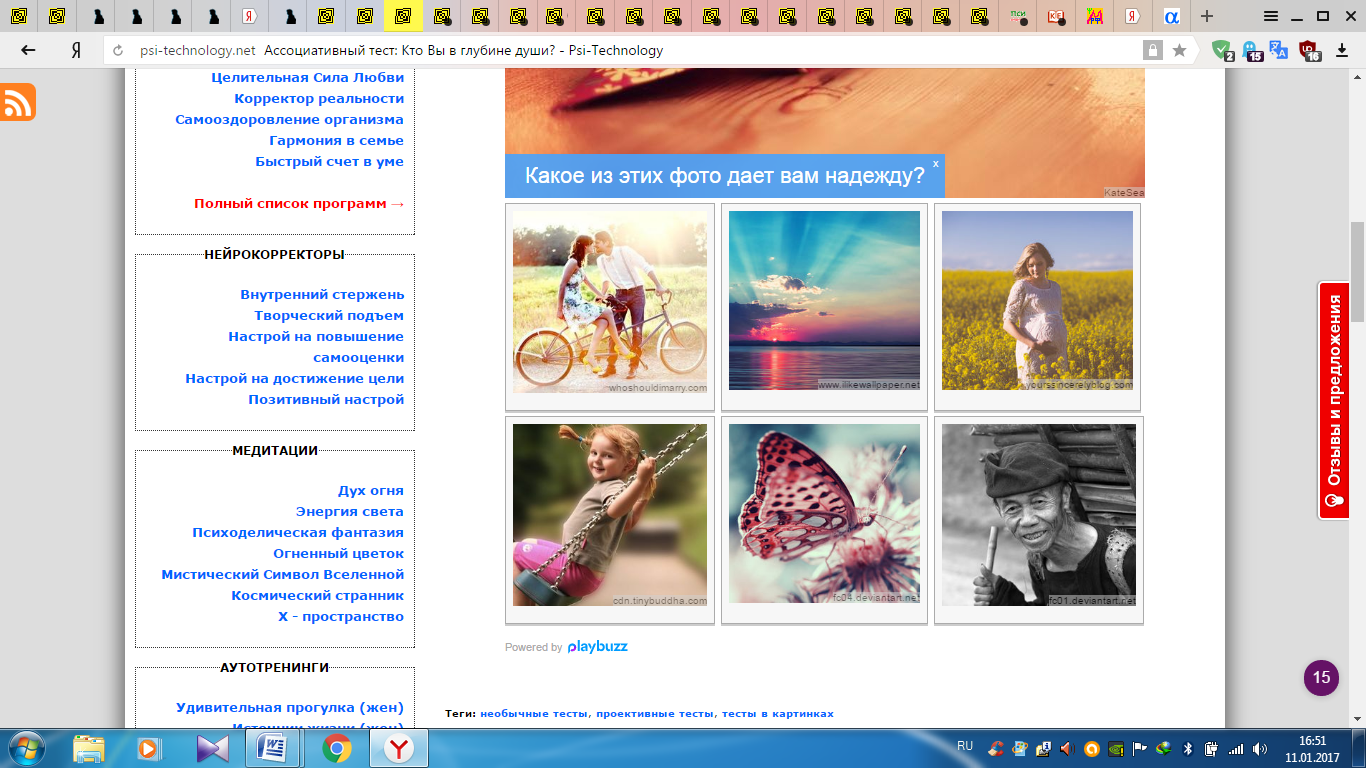Open Настрой на повышение самооценки link

[316, 347]
